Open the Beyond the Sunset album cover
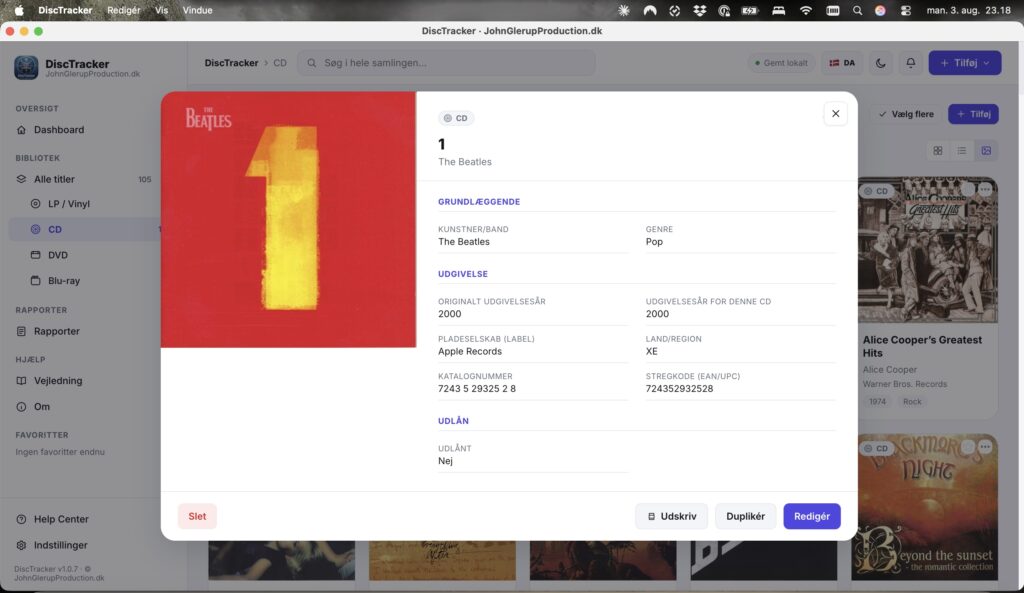The height and width of the screenshot is (593, 1024). pos(927,507)
